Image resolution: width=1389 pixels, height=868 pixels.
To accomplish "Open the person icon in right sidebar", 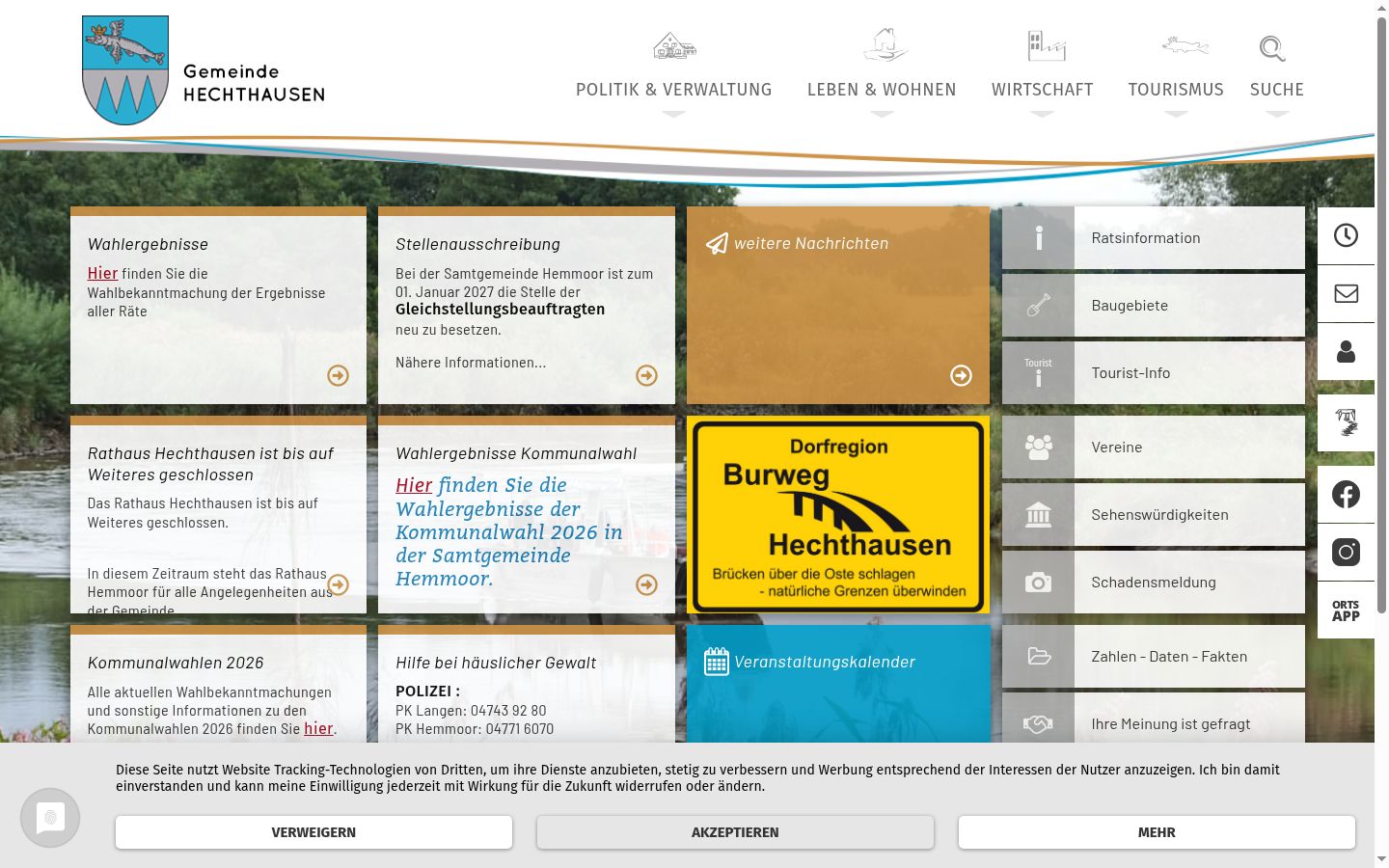I will coord(1346,352).
